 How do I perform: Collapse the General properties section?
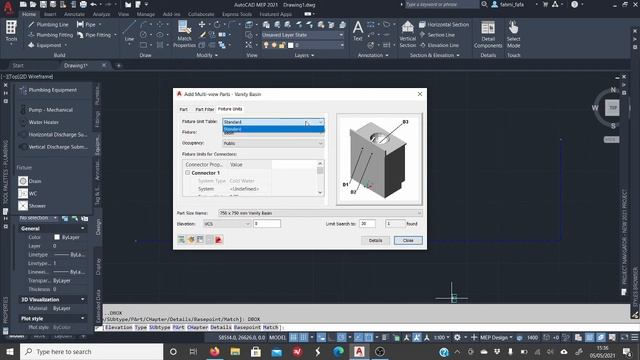[x=83, y=229]
